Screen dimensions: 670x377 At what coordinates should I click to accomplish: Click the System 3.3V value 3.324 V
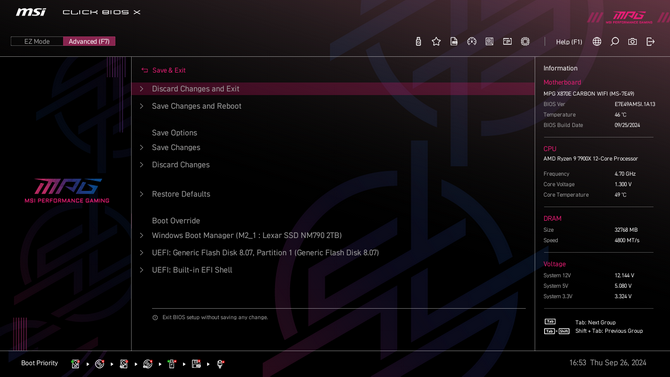623,296
